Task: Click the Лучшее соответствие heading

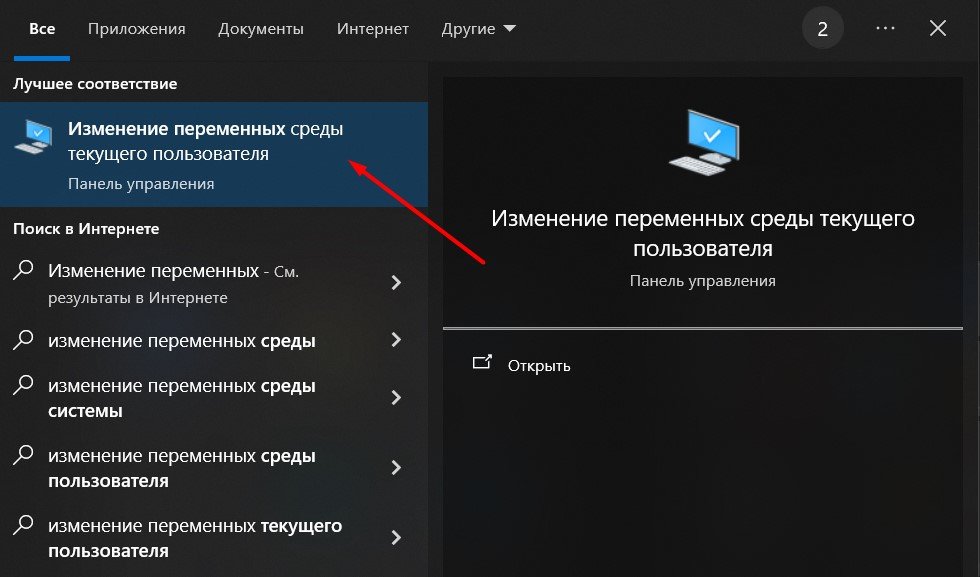Action: point(95,84)
